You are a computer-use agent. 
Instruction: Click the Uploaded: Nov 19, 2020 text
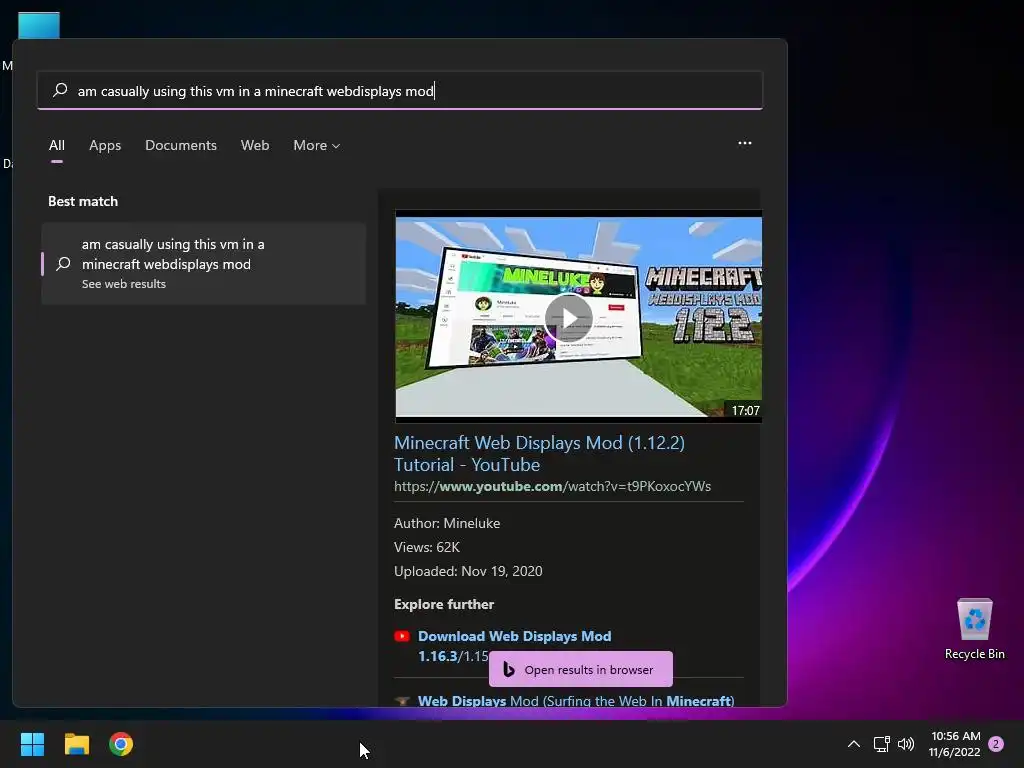point(468,571)
